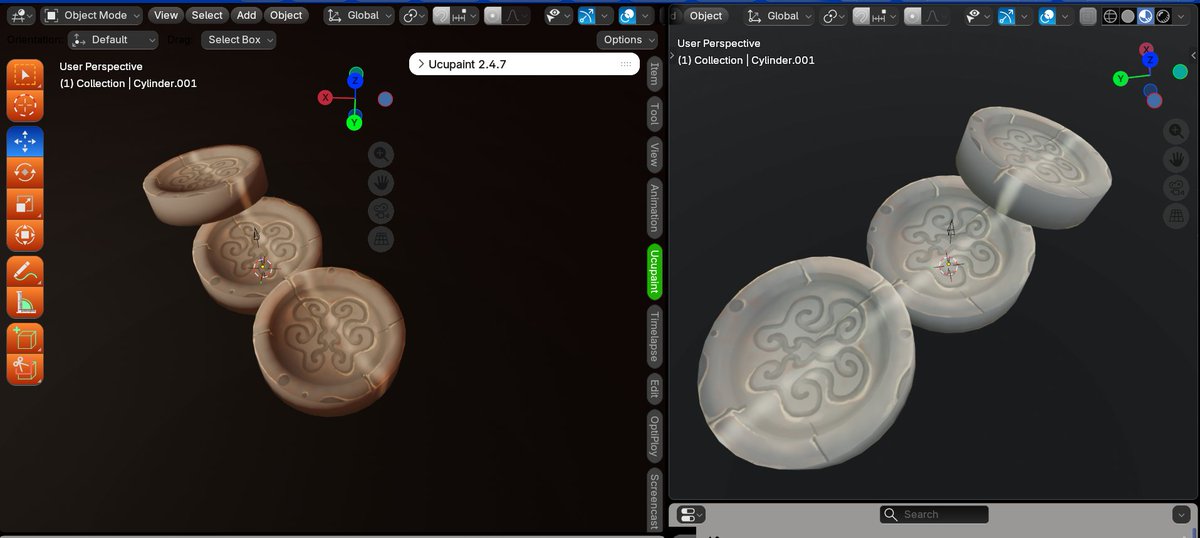Open the Default orientation dropdown
The image size is (1200, 538).
point(114,39)
